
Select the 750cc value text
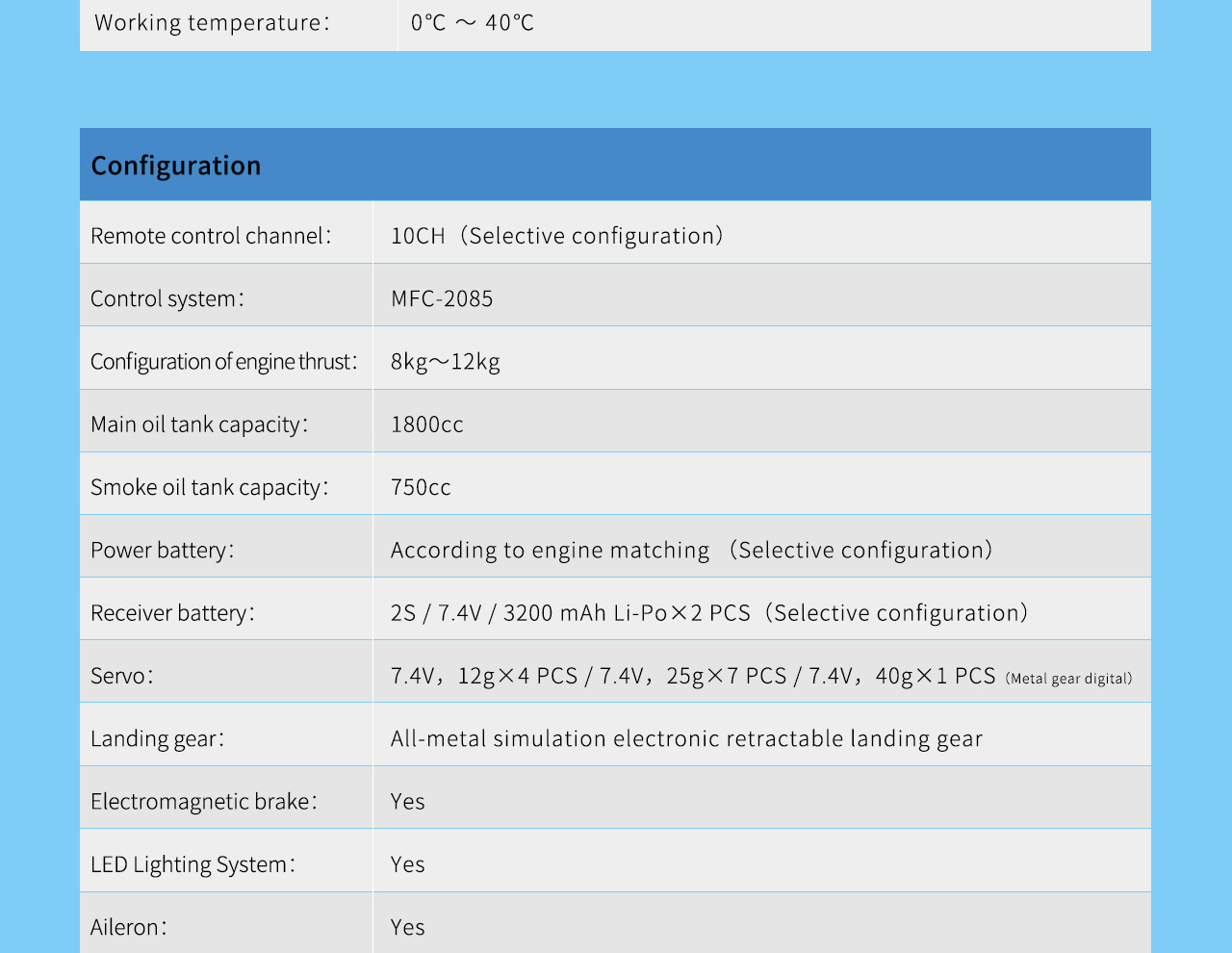point(421,487)
